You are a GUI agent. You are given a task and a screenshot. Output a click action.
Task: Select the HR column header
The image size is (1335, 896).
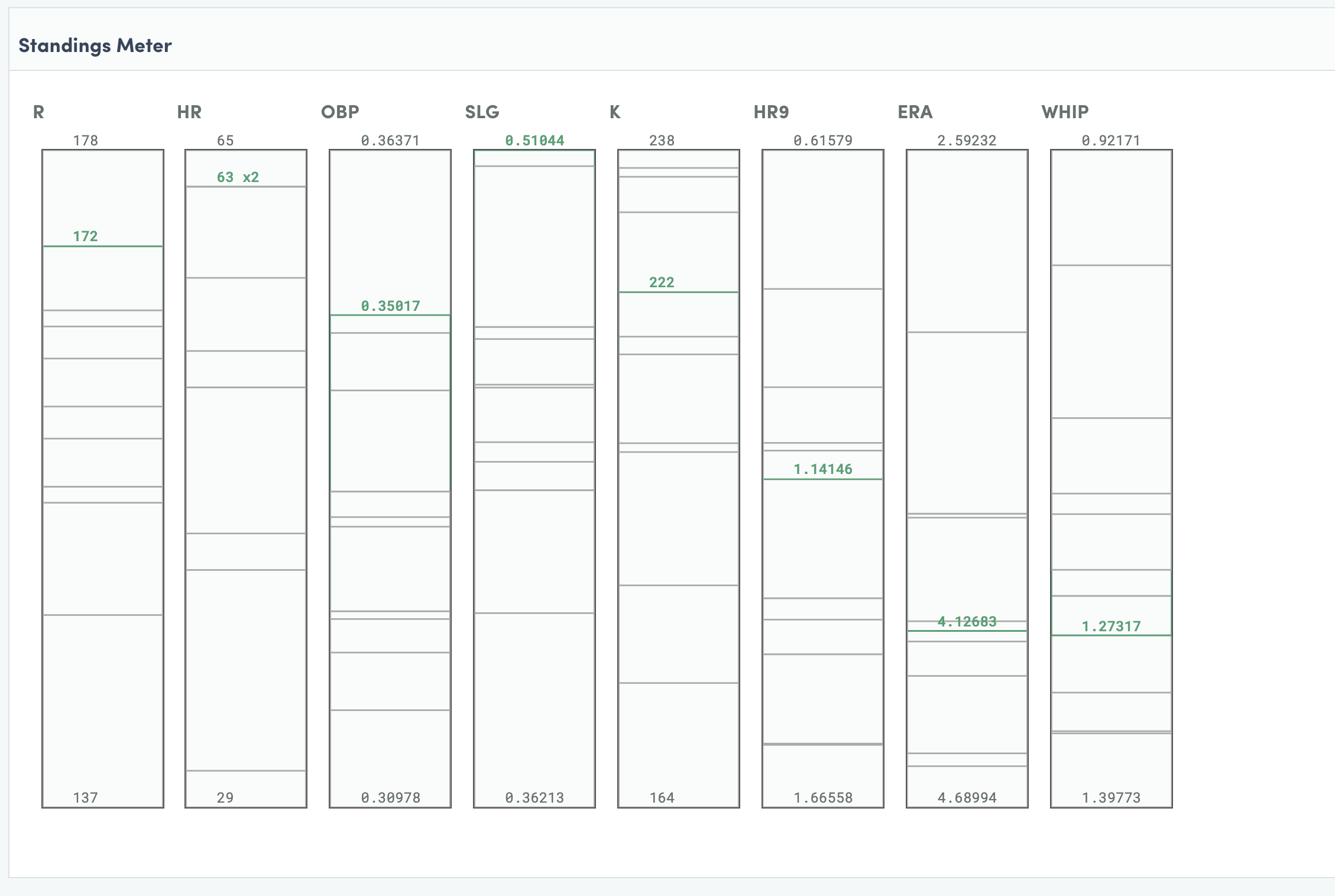point(189,112)
